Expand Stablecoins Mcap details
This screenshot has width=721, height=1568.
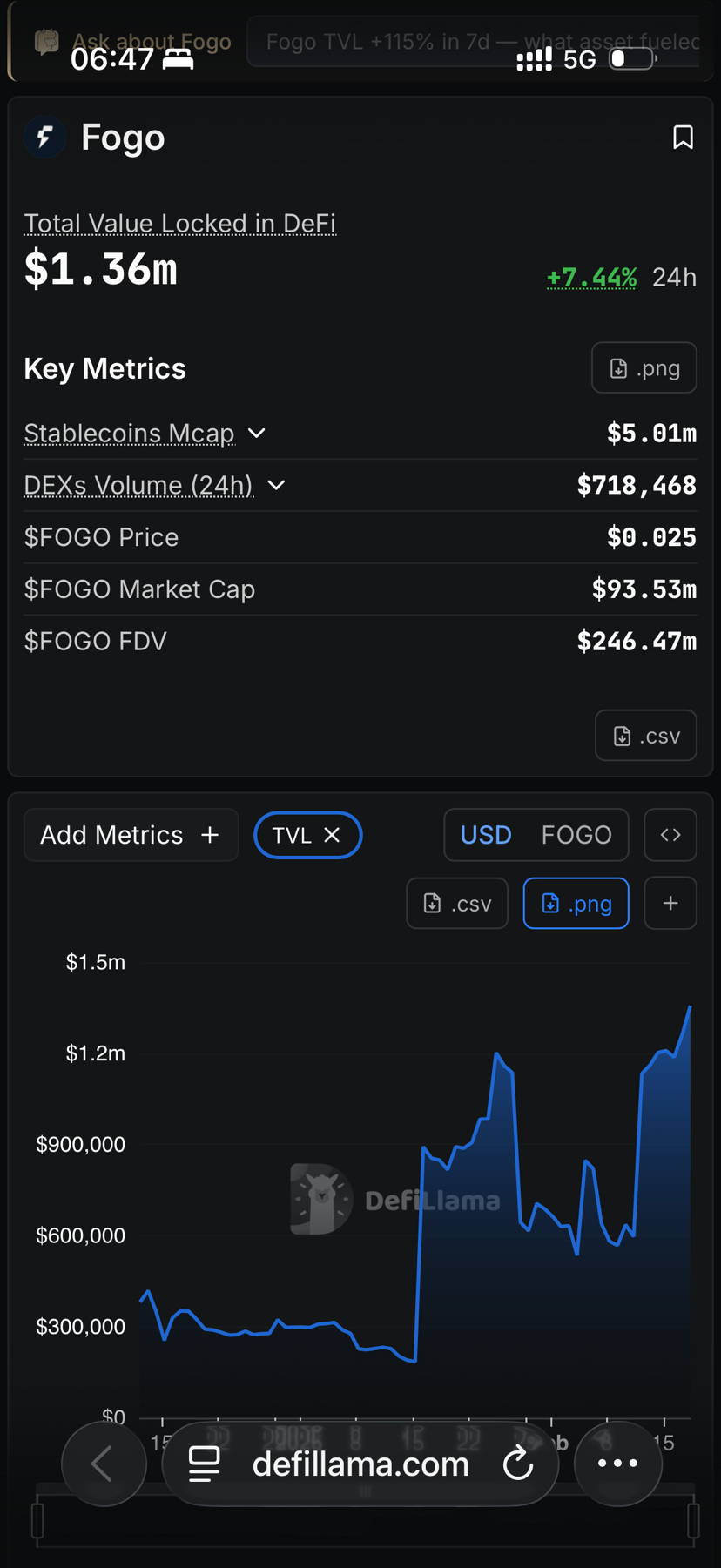pos(257,434)
